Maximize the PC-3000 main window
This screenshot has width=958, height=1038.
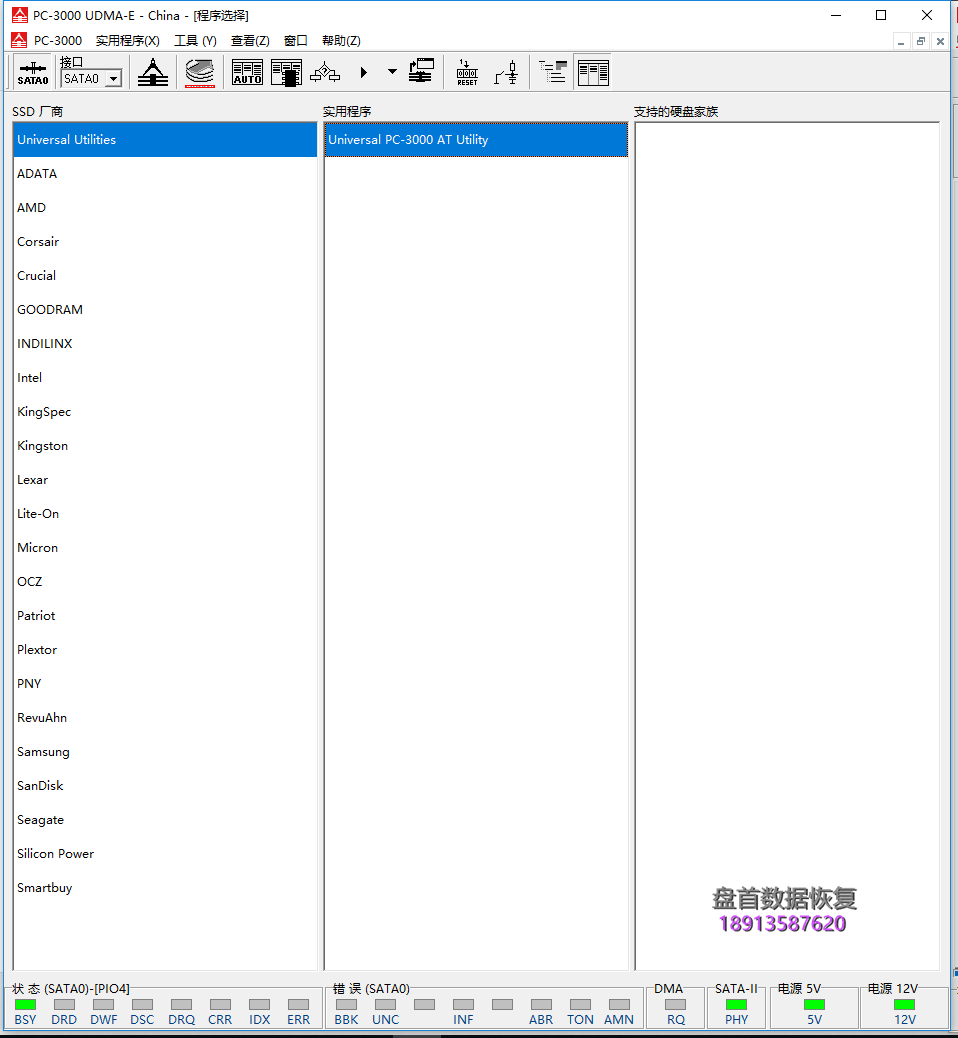[x=881, y=15]
